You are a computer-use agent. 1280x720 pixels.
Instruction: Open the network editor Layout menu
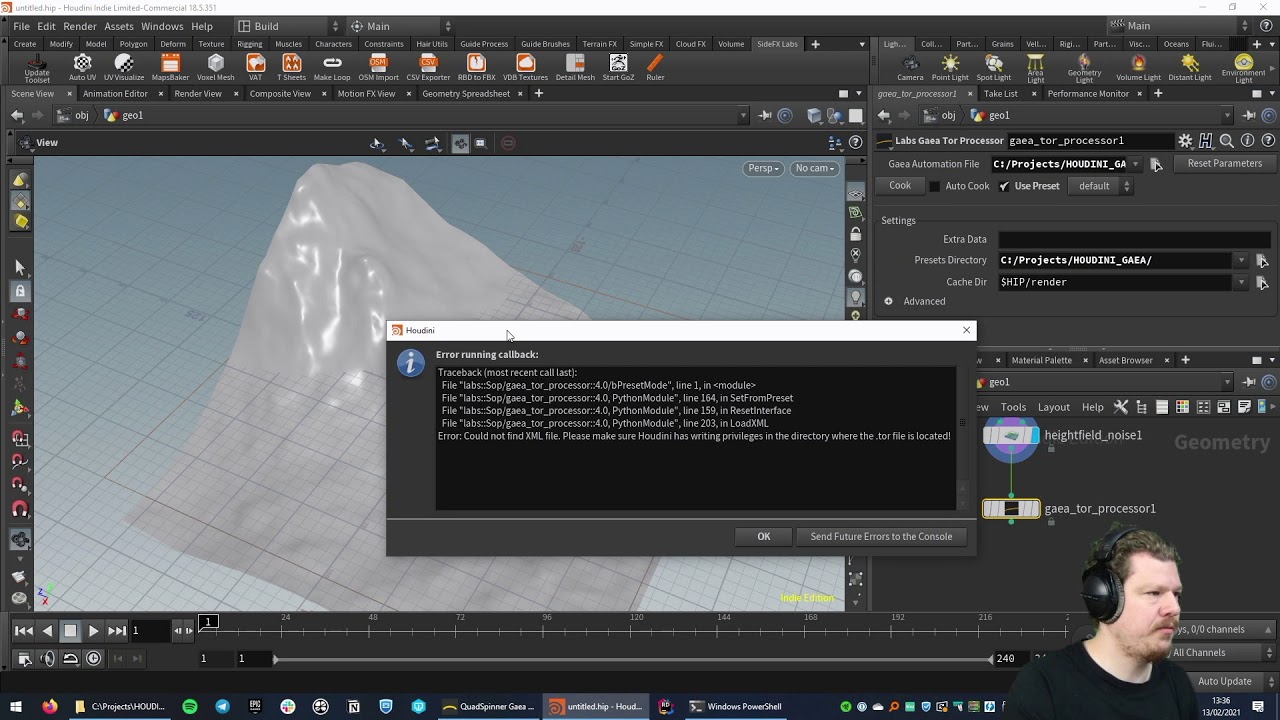(x=1054, y=408)
